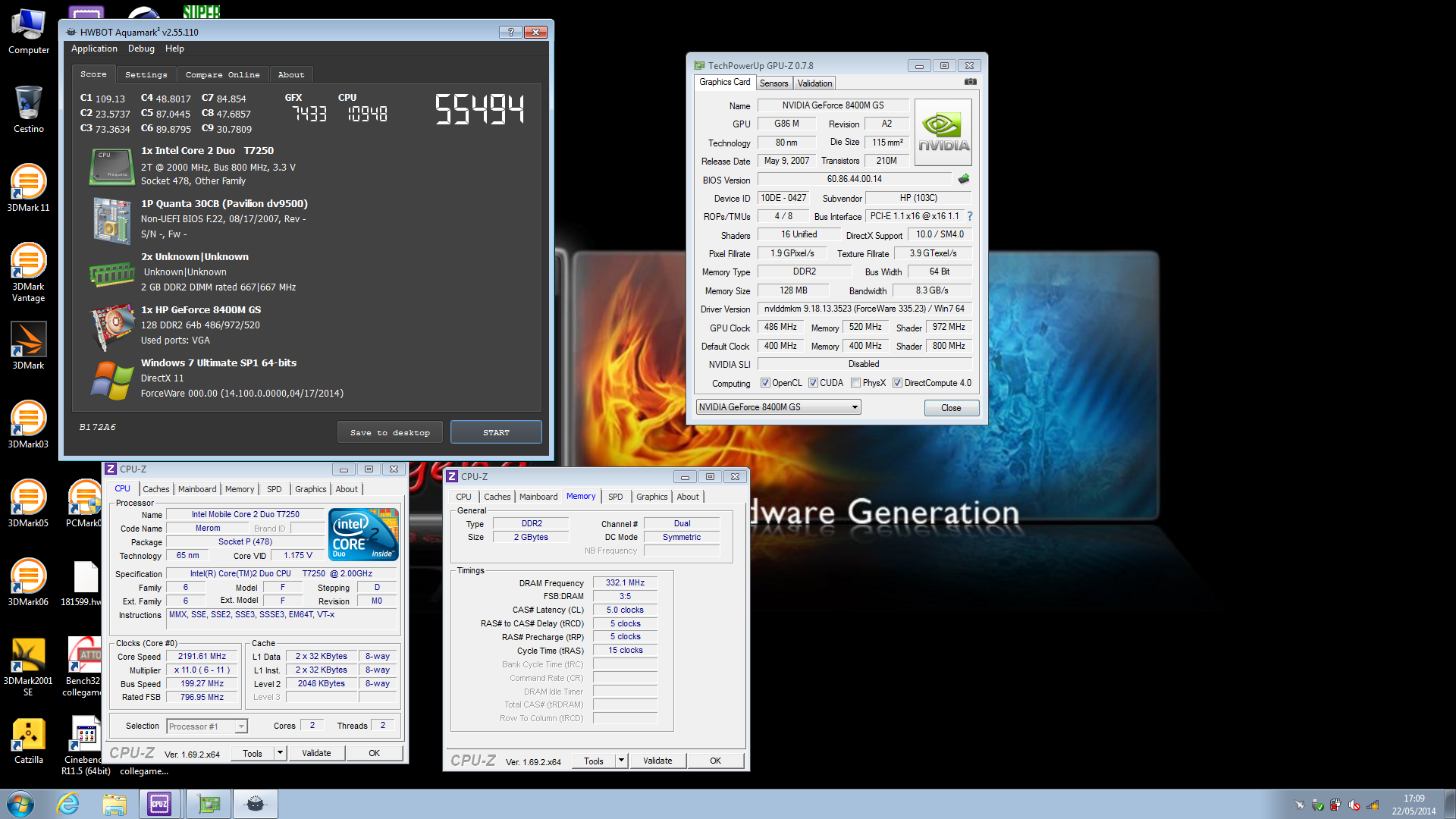Click Validate in left CPU-Z window

pos(316,753)
